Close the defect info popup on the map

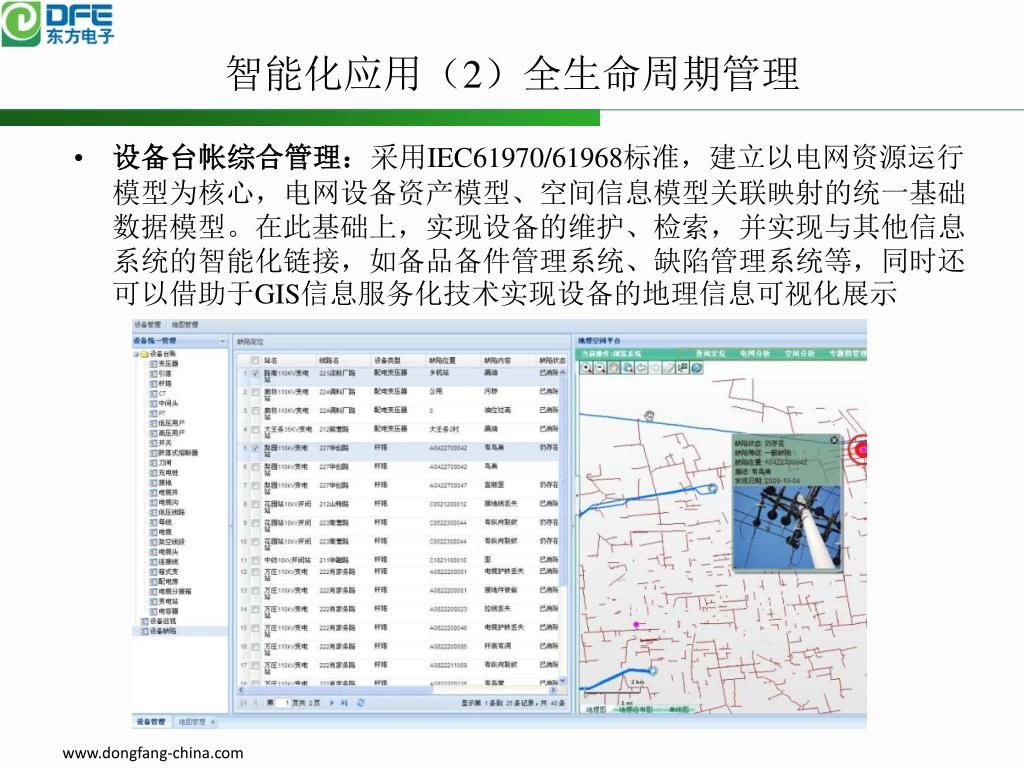tap(834, 440)
